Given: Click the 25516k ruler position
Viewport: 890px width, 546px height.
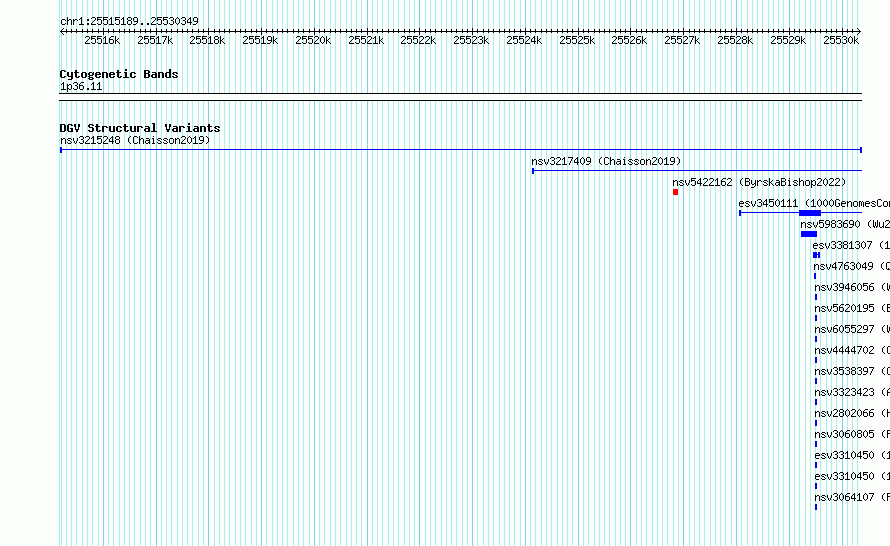Looking at the screenshot, I should click(102, 40).
